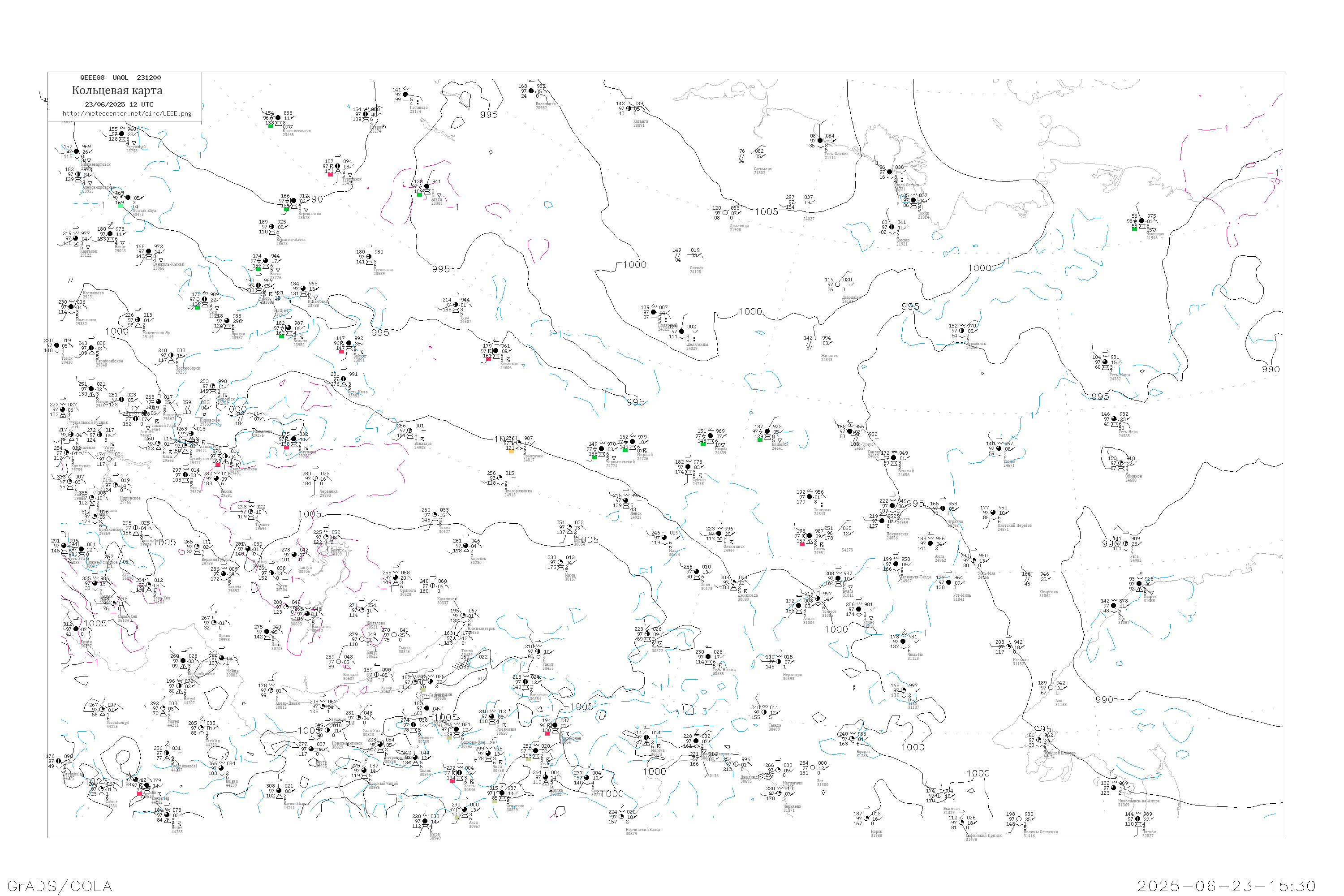Viewport: 1344px width, 896px height.
Task: Click the filled cloud-cover circle at Красноселькуп
Action: (x=278, y=118)
